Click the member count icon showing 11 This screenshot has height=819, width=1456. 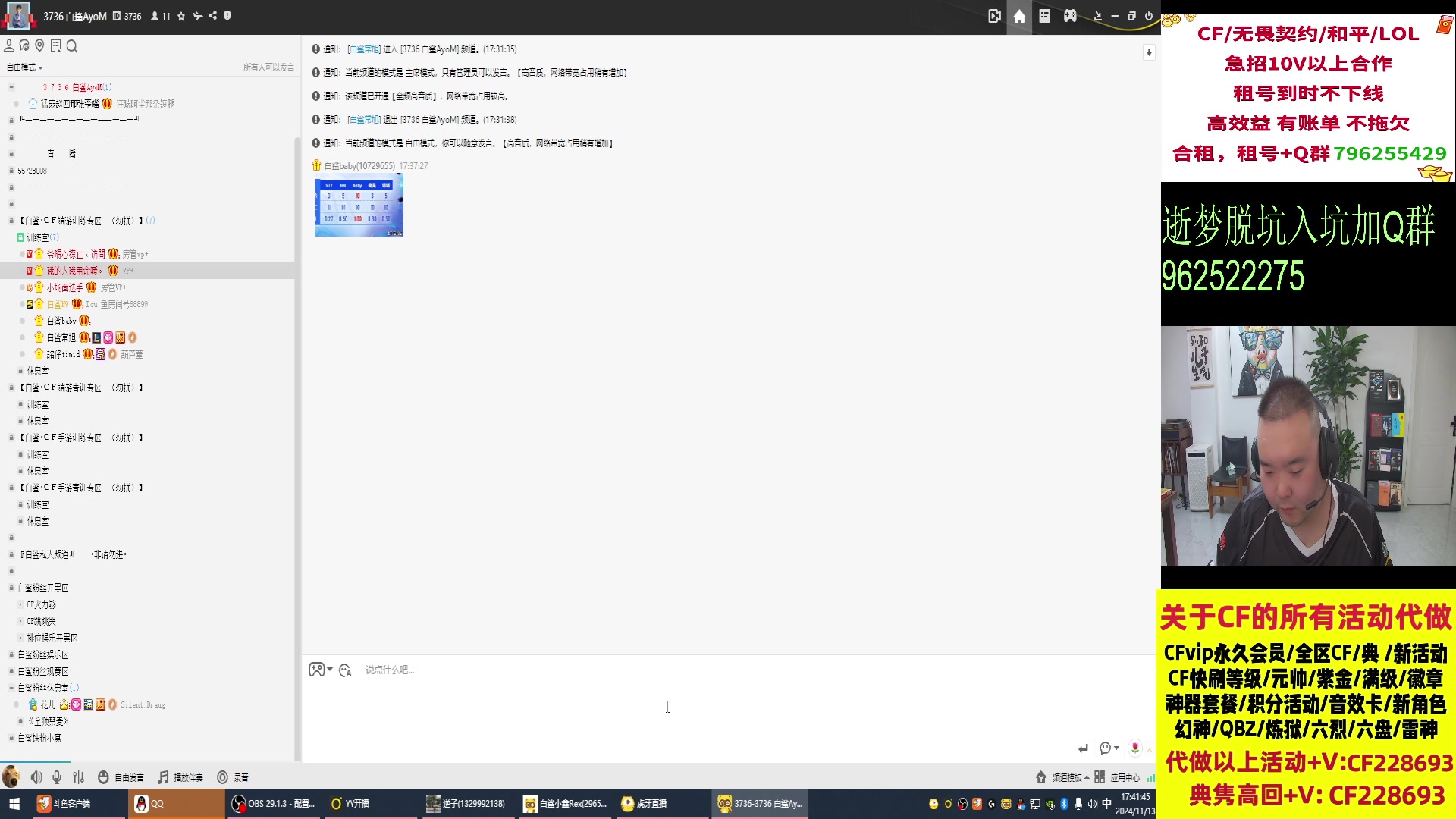pyautogui.click(x=160, y=16)
